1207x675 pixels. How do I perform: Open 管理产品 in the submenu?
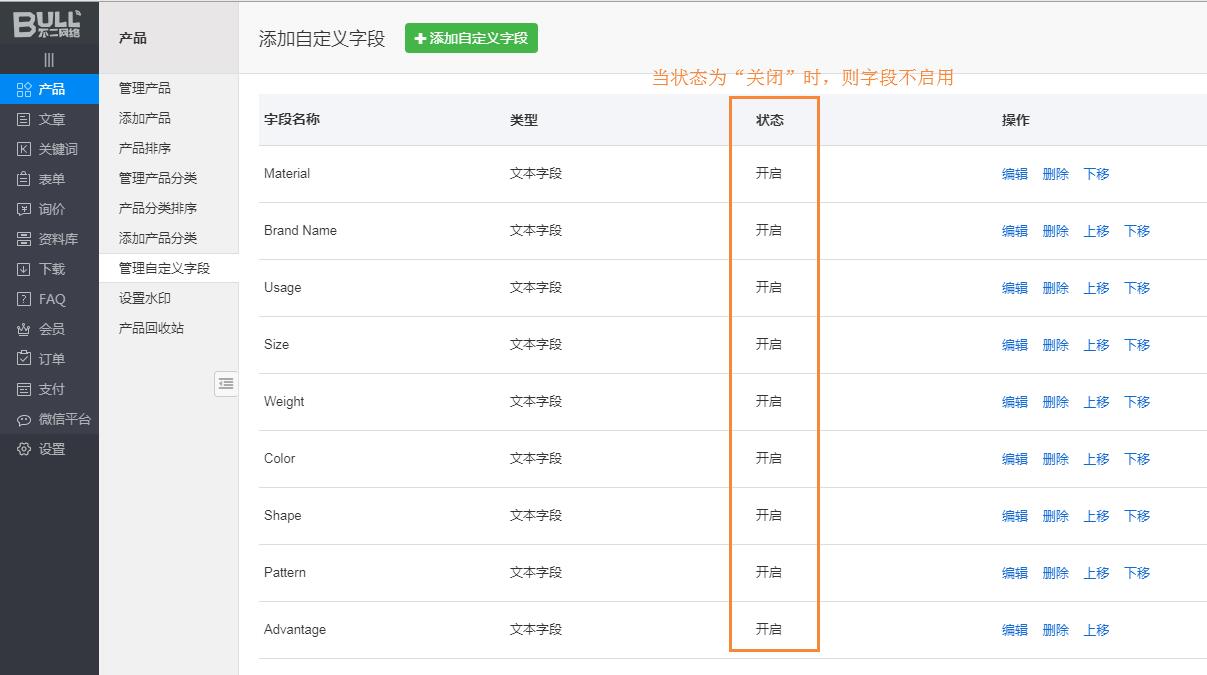[144, 88]
